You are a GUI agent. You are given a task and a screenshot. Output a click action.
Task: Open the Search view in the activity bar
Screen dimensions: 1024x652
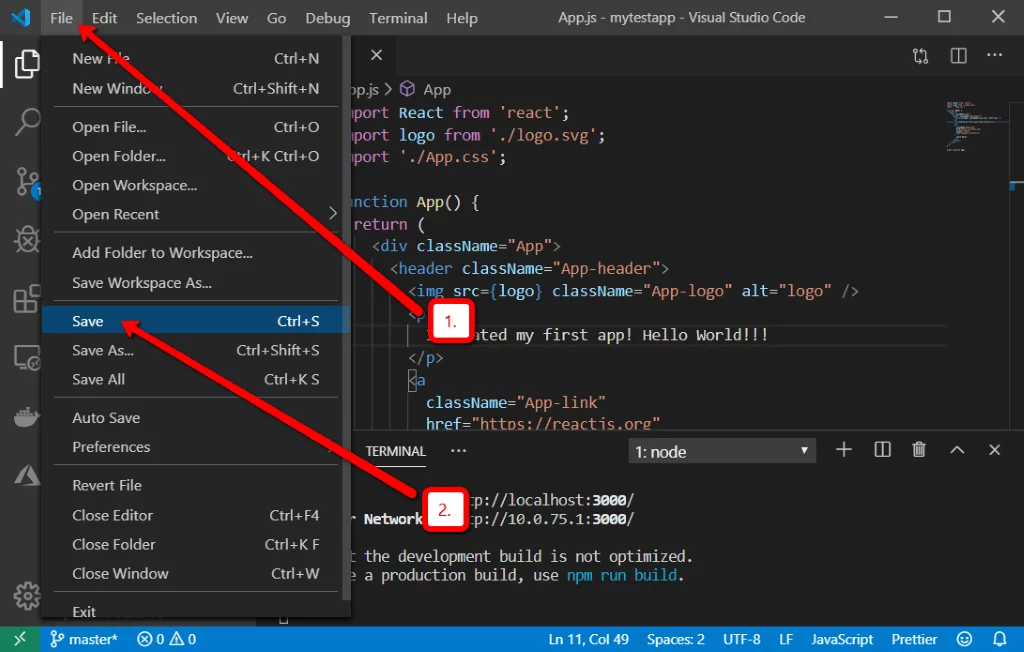27,122
